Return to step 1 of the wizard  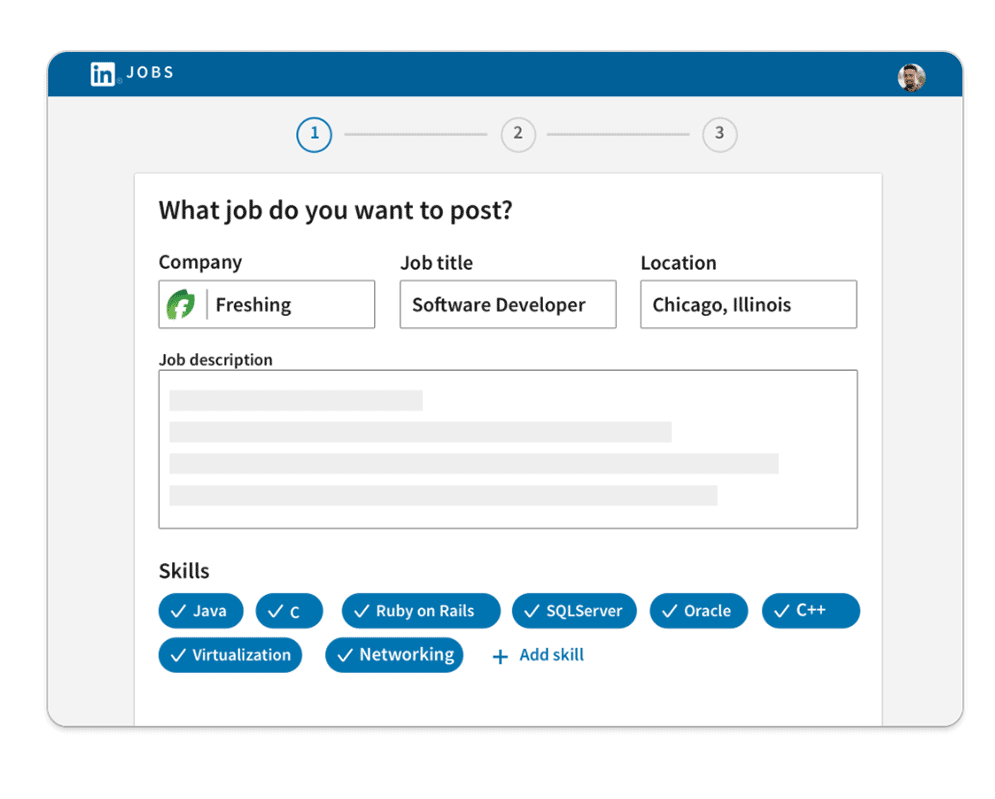[x=314, y=134]
